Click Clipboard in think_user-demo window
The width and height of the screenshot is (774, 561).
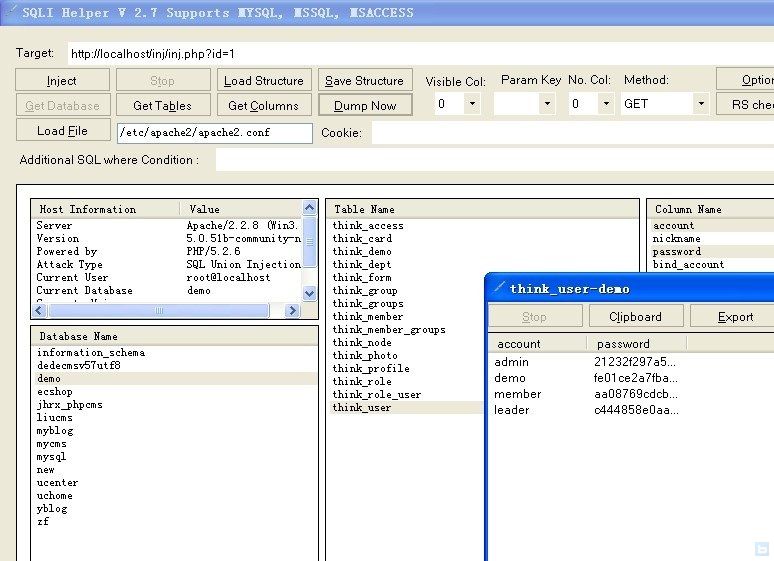(x=636, y=317)
